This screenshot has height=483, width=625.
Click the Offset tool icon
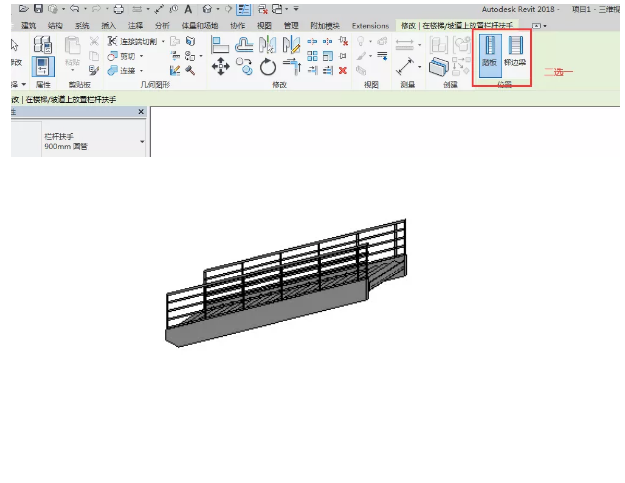point(244,45)
